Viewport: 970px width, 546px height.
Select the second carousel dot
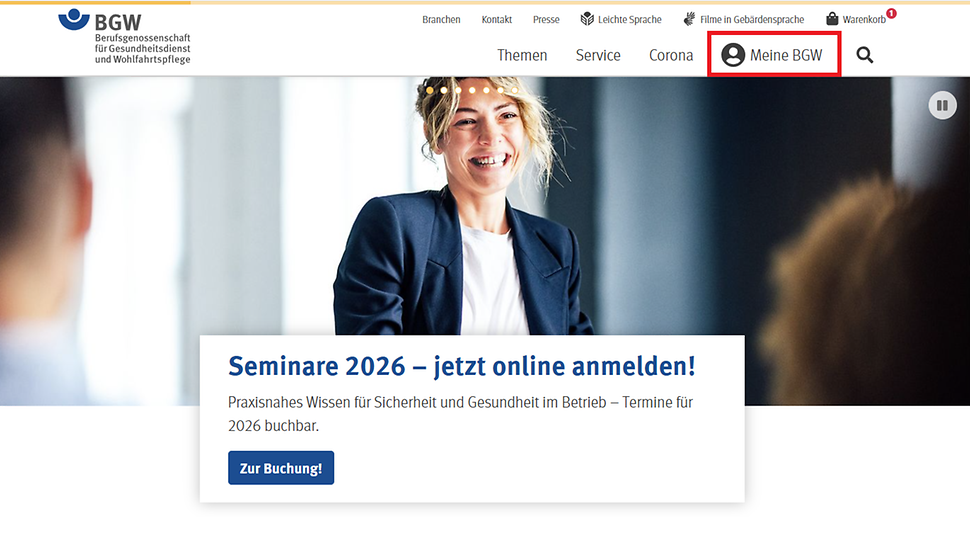point(444,90)
